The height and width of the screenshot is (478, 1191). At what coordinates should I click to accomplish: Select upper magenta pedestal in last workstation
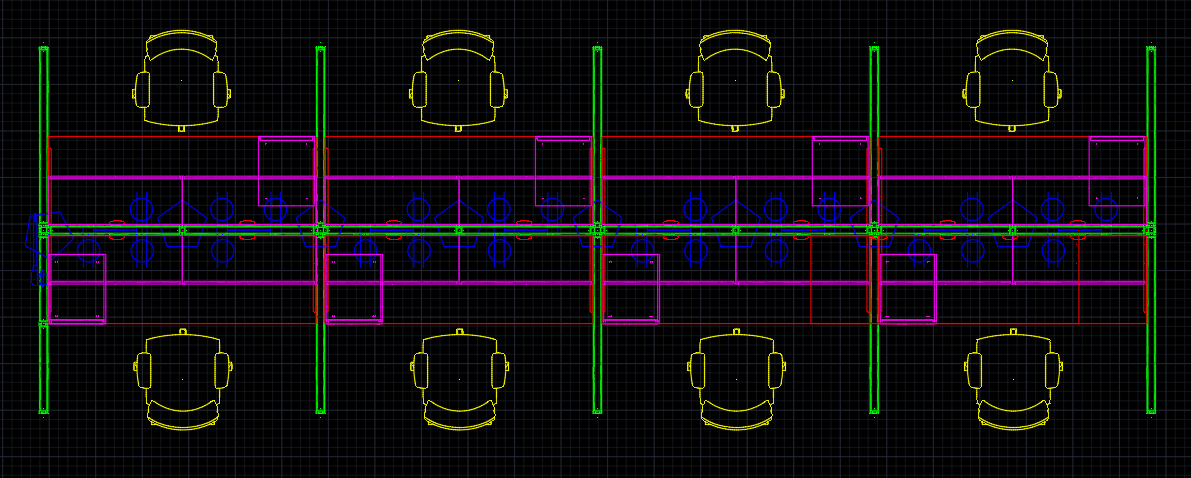point(1117,171)
